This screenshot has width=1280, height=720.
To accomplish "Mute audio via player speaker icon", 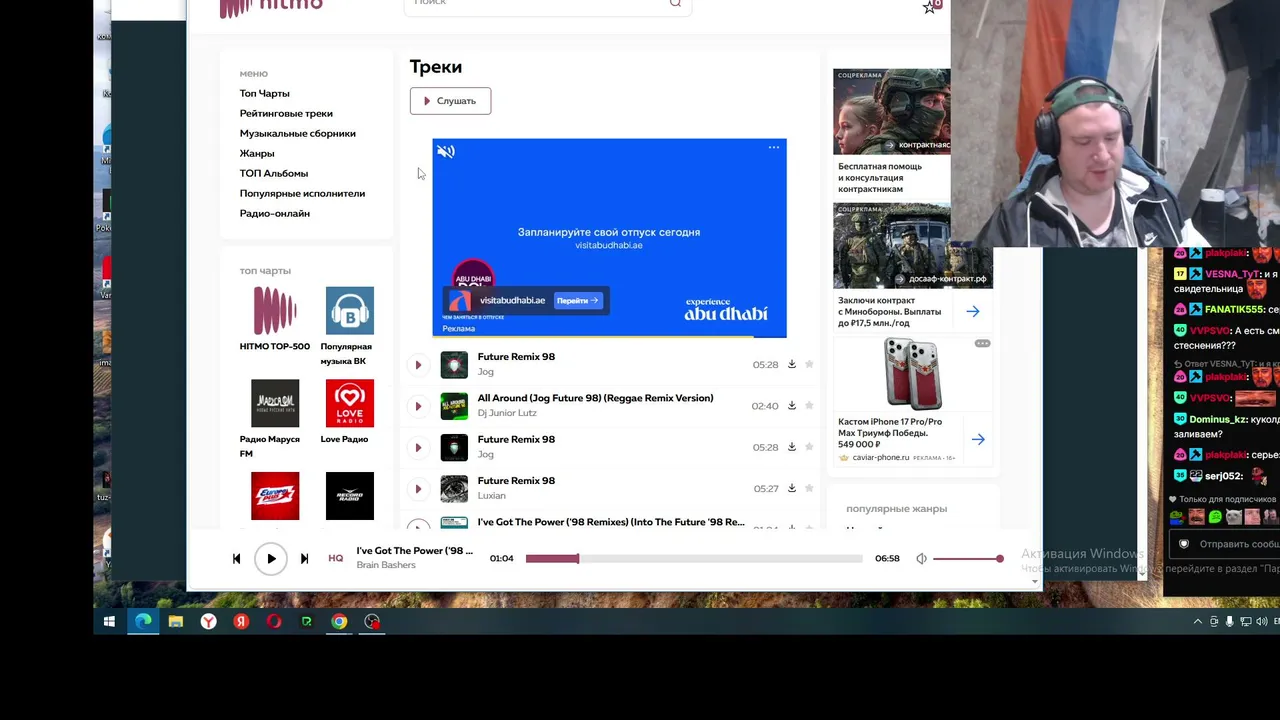I will 922,559.
